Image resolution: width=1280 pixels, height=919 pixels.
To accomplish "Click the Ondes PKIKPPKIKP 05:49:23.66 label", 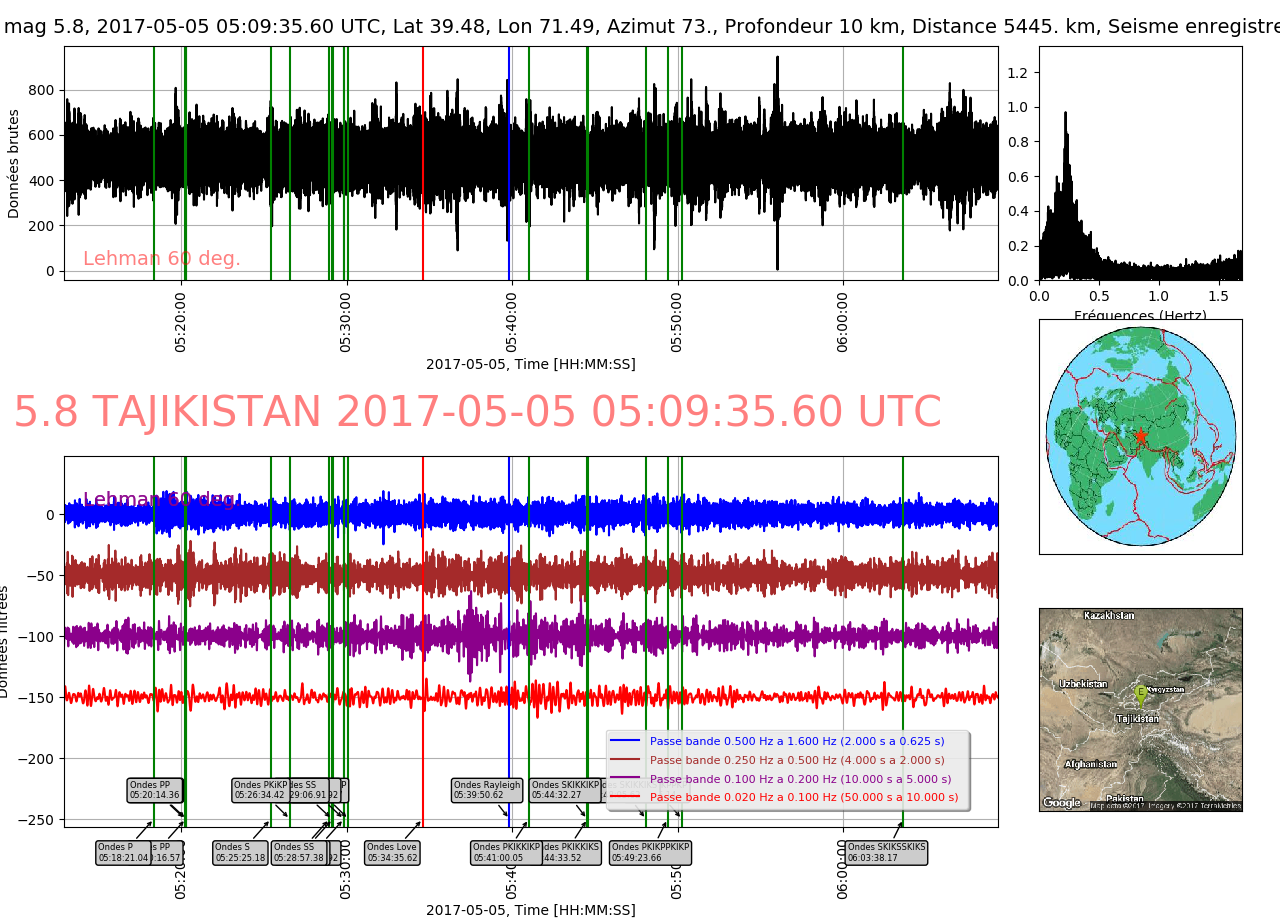I will coord(650,852).
